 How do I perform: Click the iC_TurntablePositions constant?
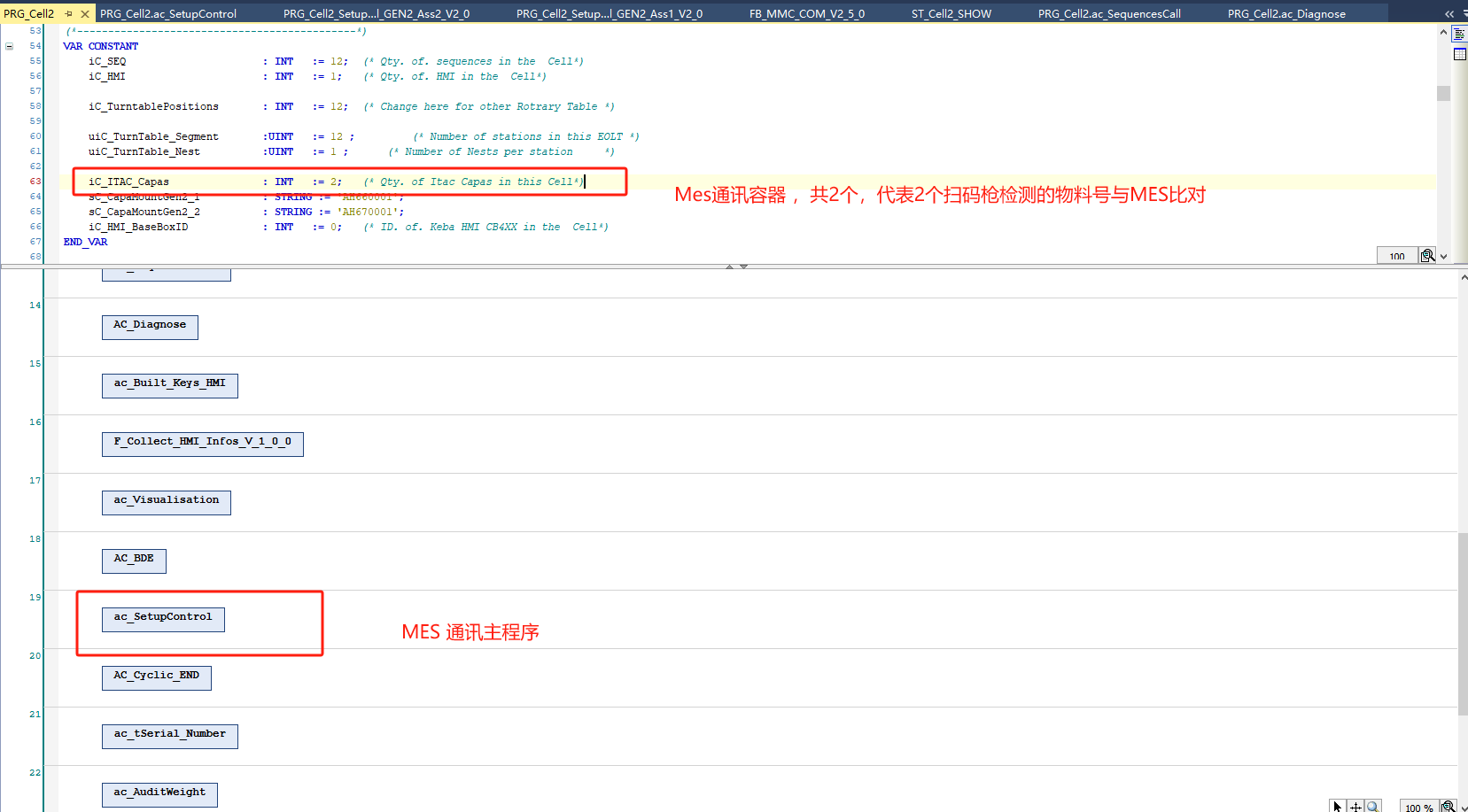click(153, 106)
